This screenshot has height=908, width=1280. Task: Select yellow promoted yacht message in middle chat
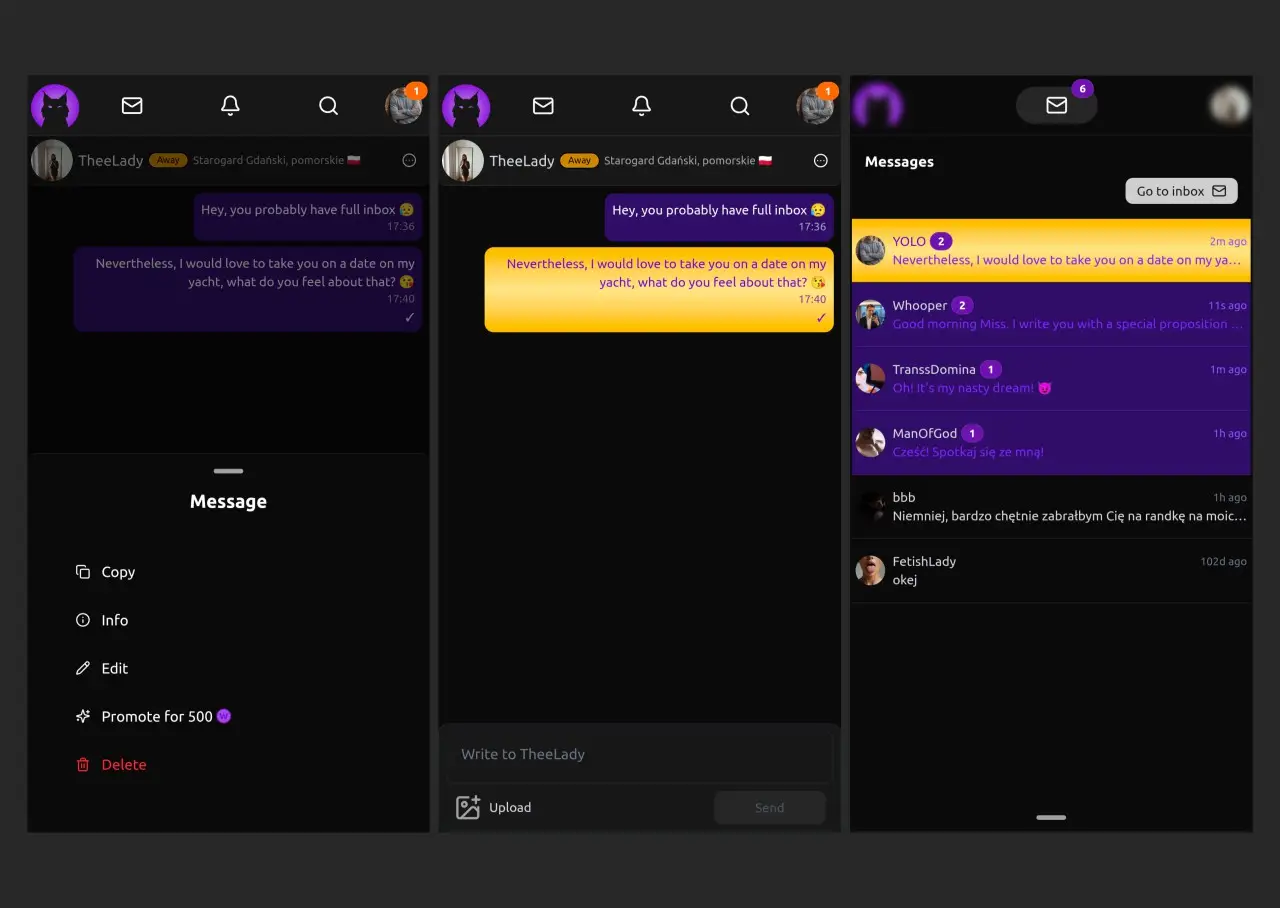[659, 289]
